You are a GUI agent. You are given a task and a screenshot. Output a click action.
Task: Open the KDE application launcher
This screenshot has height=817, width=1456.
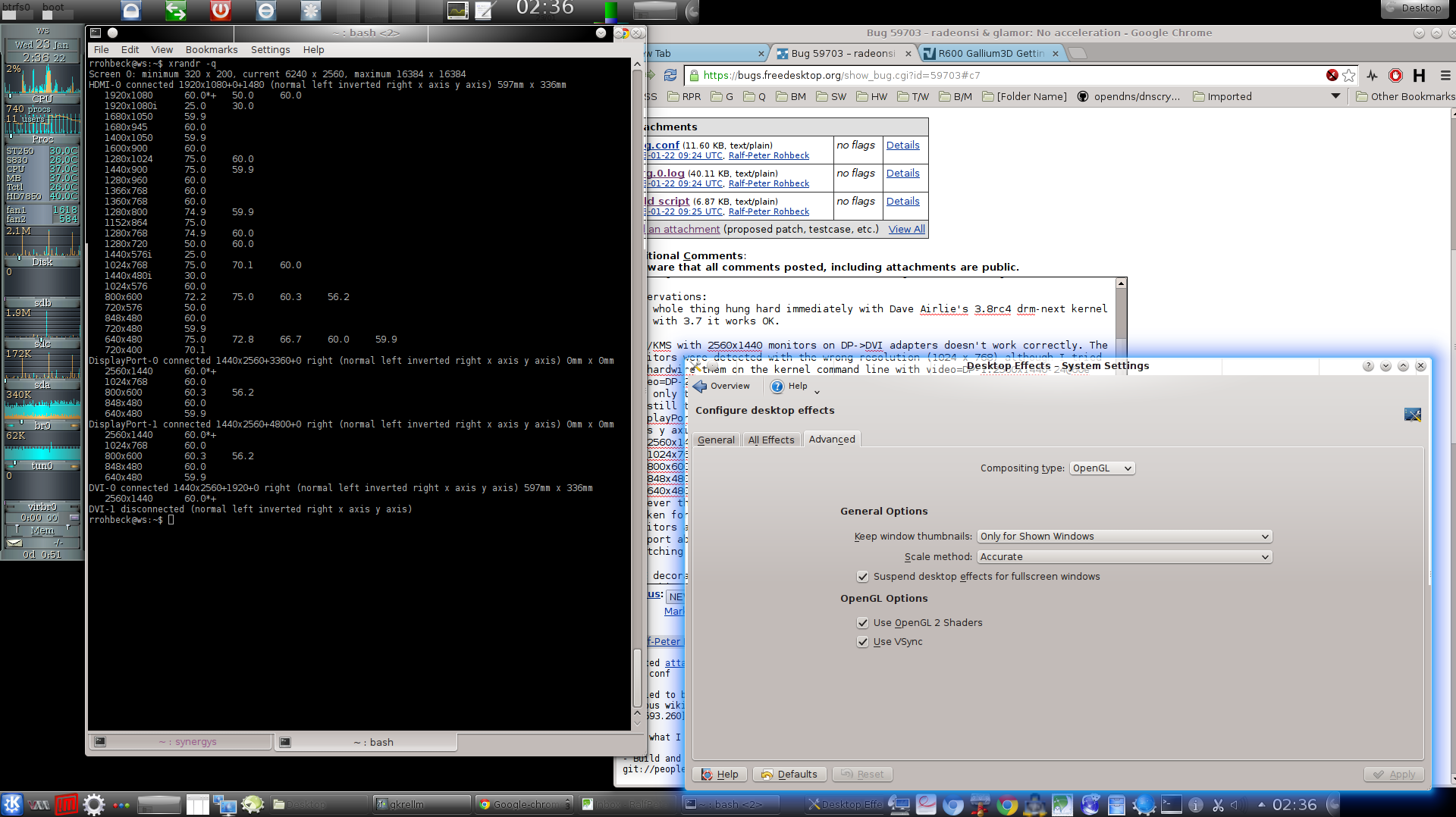pos(12,804)
